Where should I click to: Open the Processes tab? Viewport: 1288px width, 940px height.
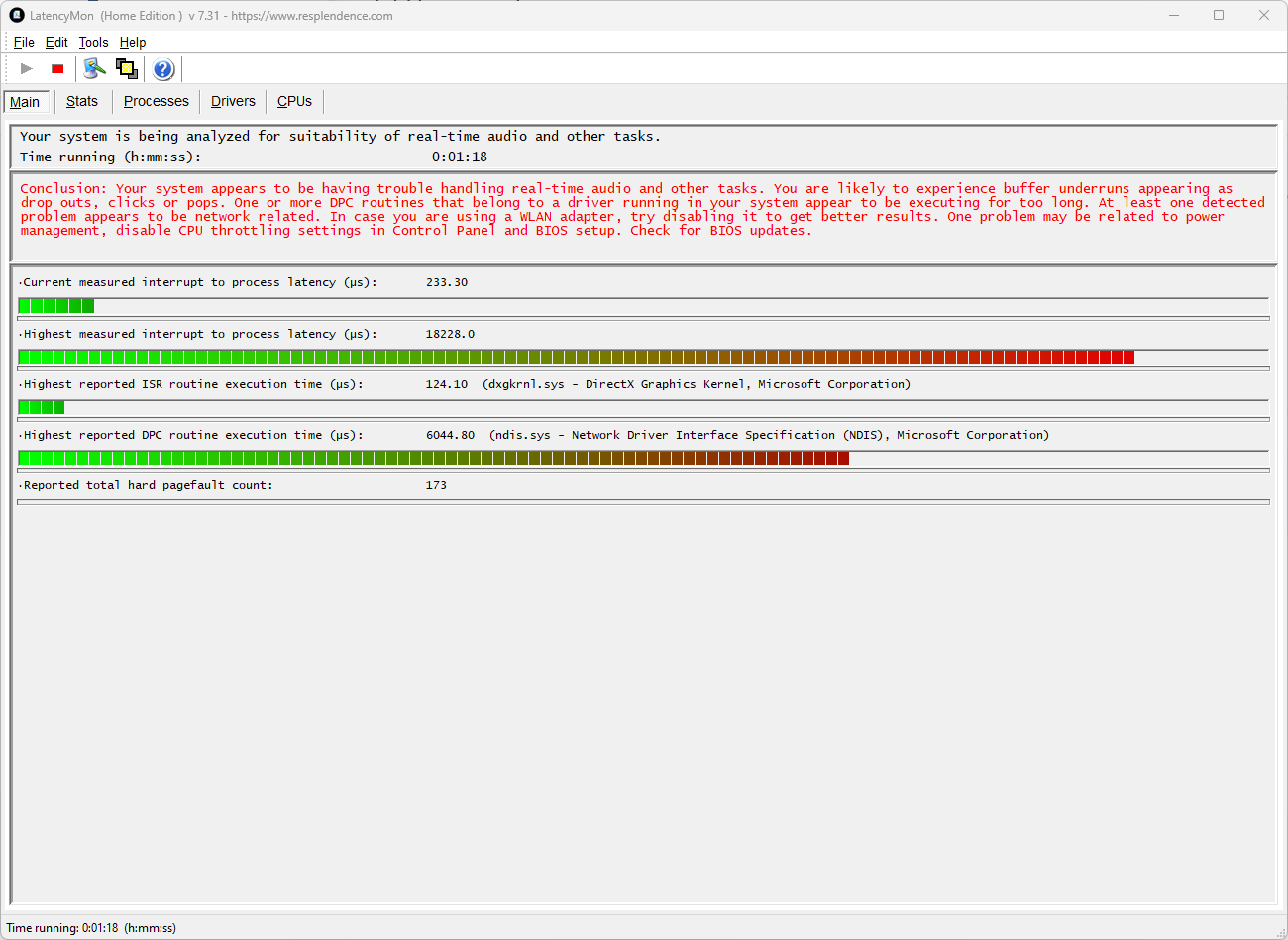pyautogui.click(x=156, y=101)
